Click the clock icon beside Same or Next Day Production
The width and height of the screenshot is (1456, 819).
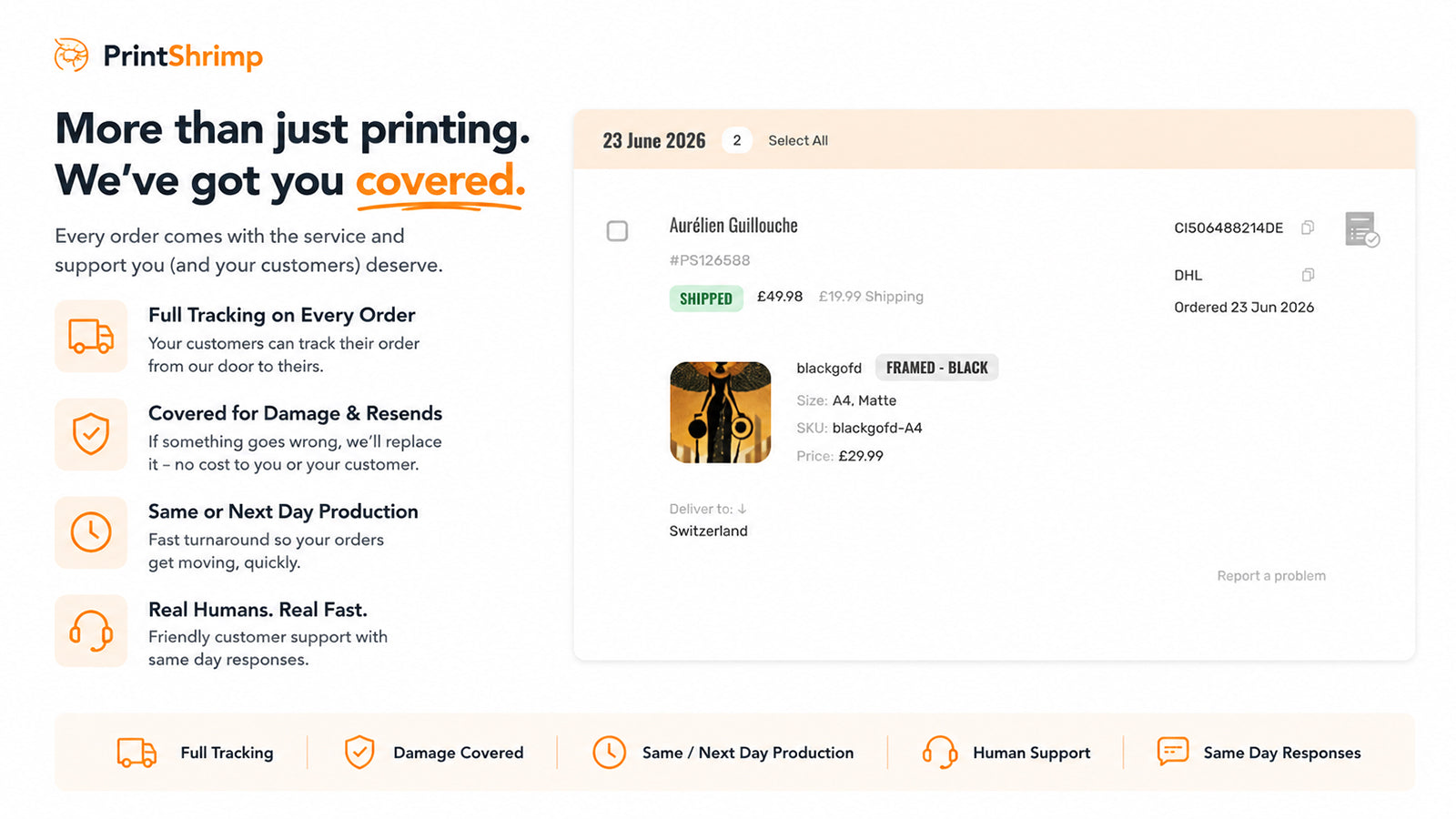(91, 532)
